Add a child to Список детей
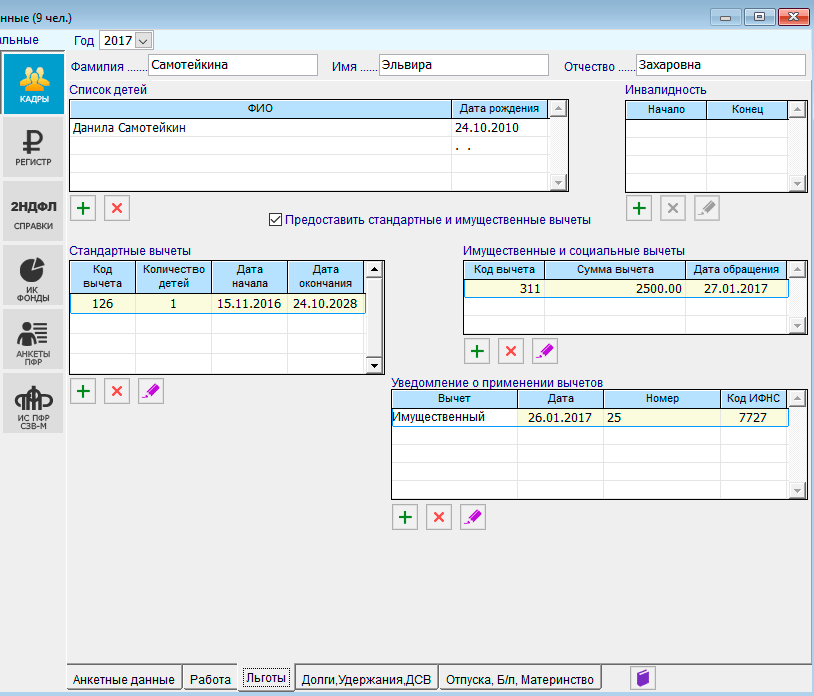The width and height of the screenshot is (814, 696). [83, 209]
